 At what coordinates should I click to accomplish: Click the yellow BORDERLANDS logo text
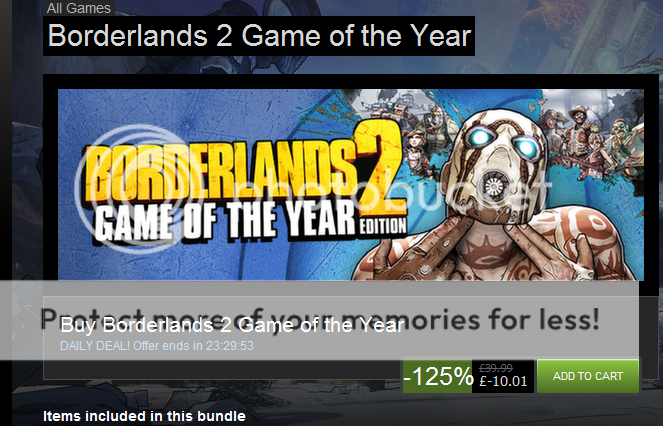pyautogui.click(x=220, y=170)
